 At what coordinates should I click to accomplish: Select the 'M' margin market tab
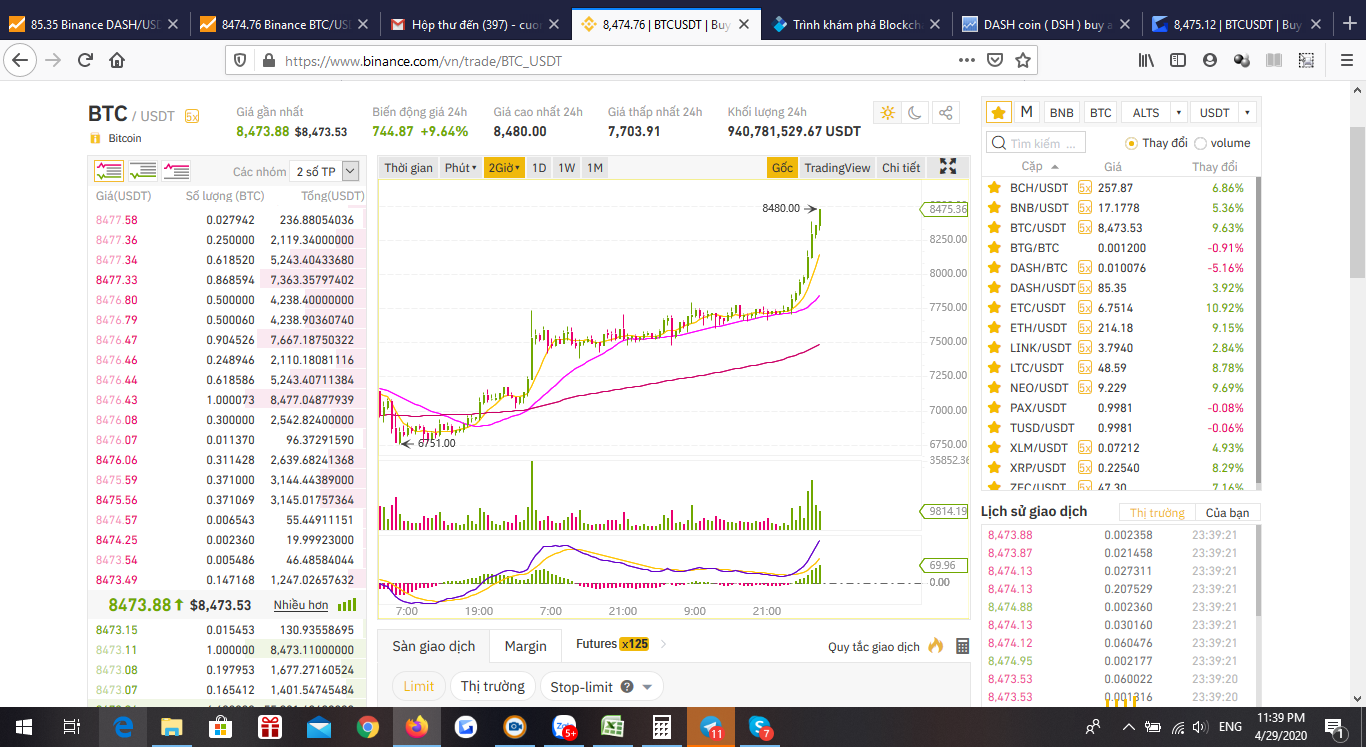click(x=1027, y=112)
